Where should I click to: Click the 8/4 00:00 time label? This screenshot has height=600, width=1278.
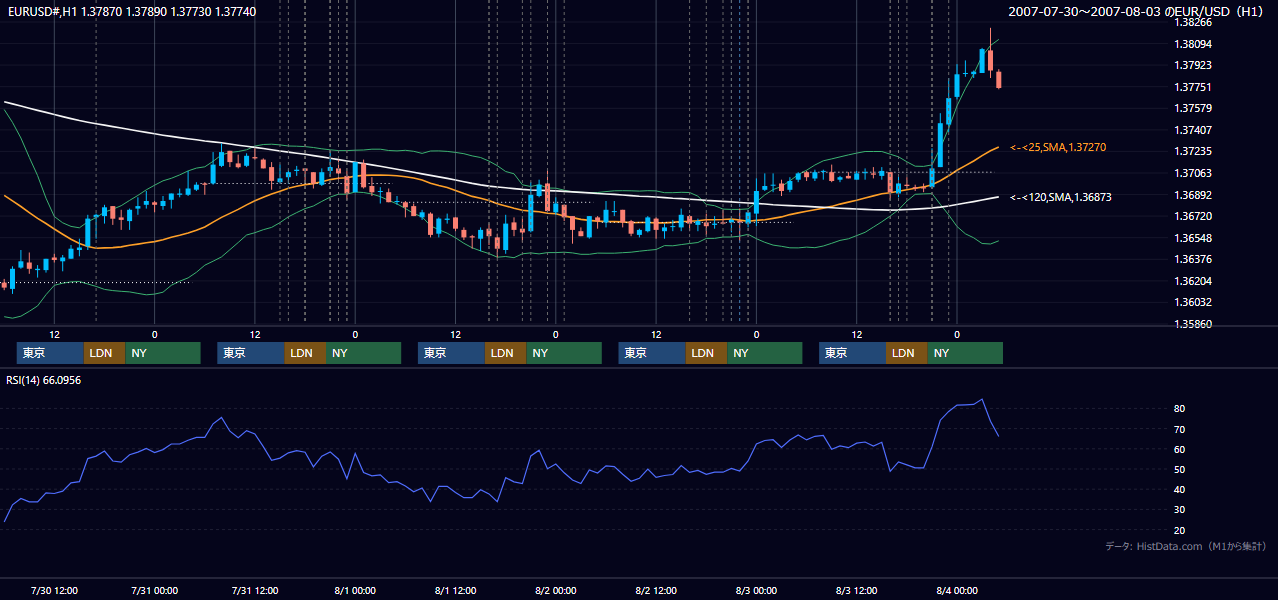(956, 590)
